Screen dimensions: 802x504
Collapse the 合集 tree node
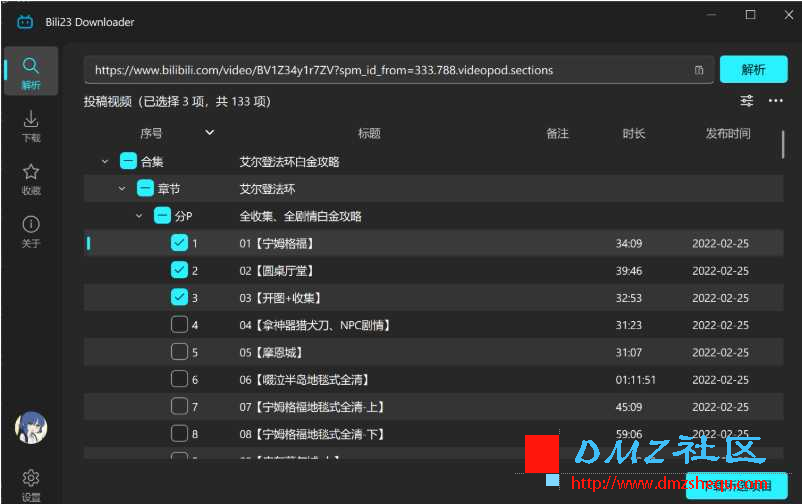click(x=105, y=162)
